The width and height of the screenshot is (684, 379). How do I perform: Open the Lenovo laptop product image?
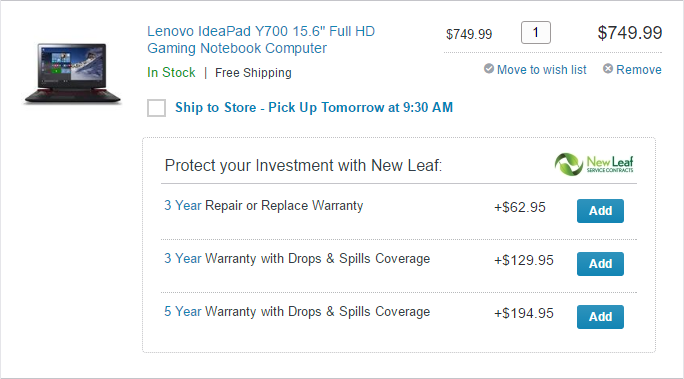(72, 73)
